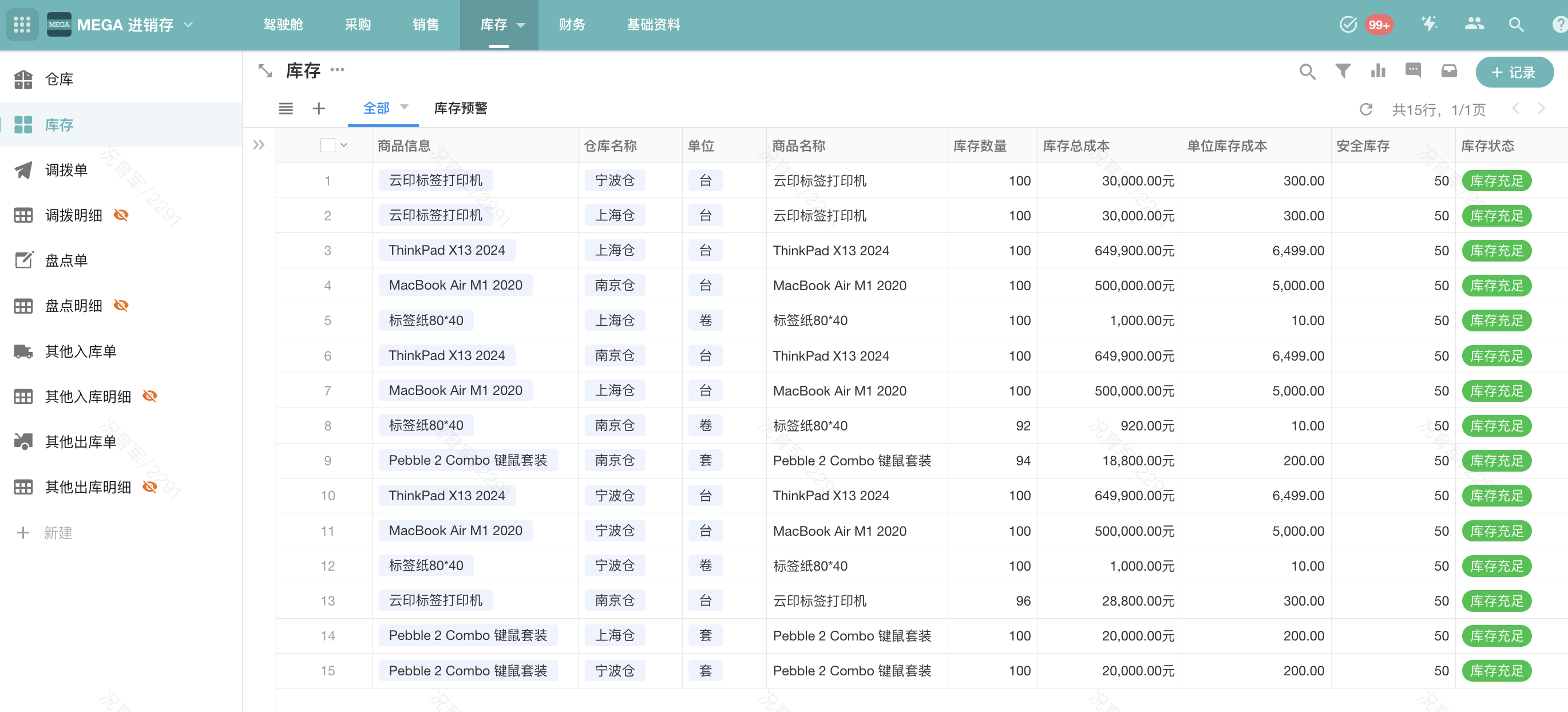Expand the collapsed side panel double chevron
Viewport: 1568px width, 712px height.
[259, 145]
